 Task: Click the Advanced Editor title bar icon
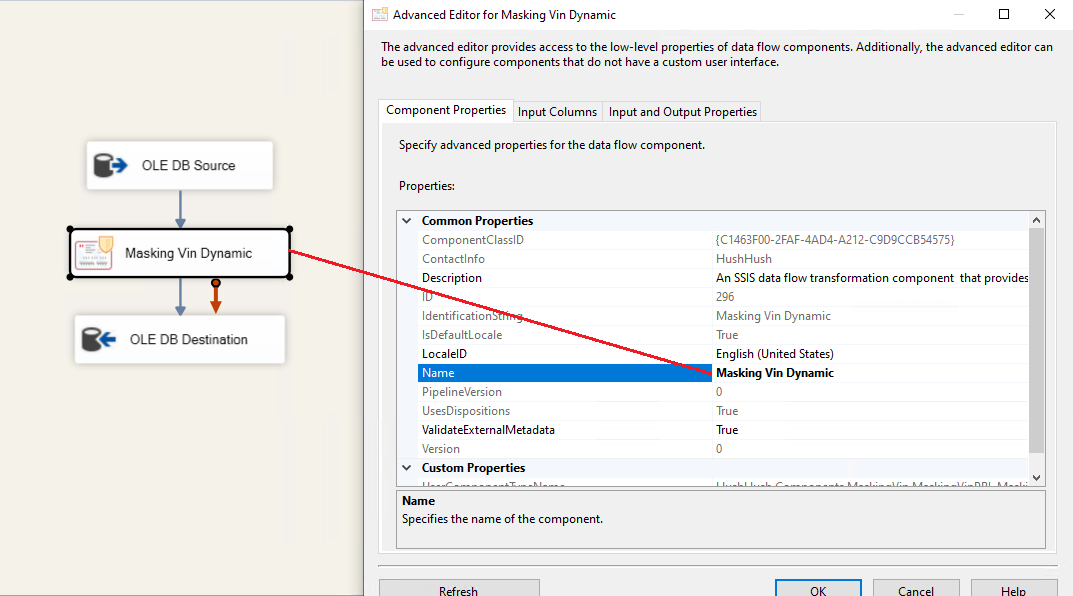point(379,15)
